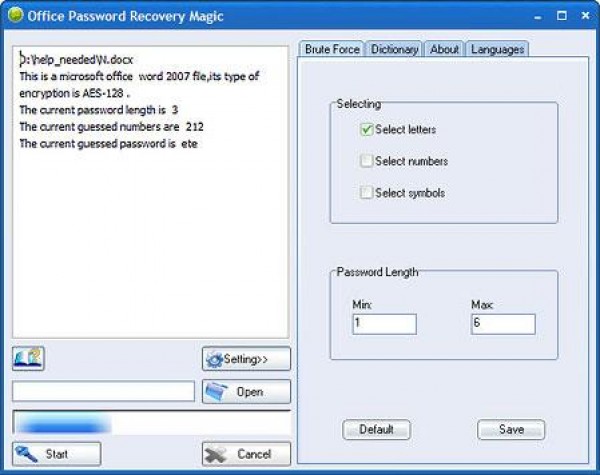Viewport: 600px width, 475px height.
Task: Click the help book icon button
Action: click(x=28, y=359)
